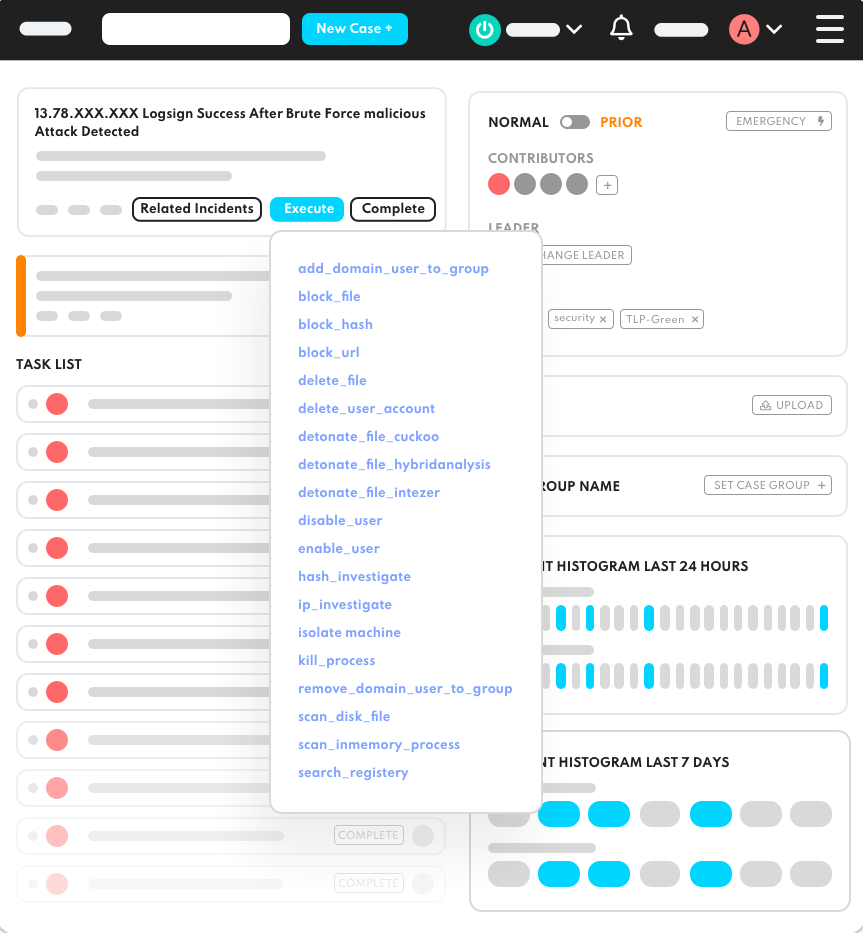The height and width of the screenshot is (933, 863).
Task: Open the hamburger menu icon
Action: [829, 29]
